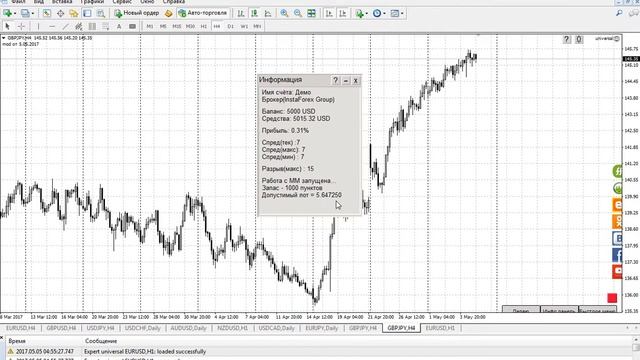The height and width of the screenshot is (360, 640).
Task: Open the Справка menu
Action: click(173, 2)
